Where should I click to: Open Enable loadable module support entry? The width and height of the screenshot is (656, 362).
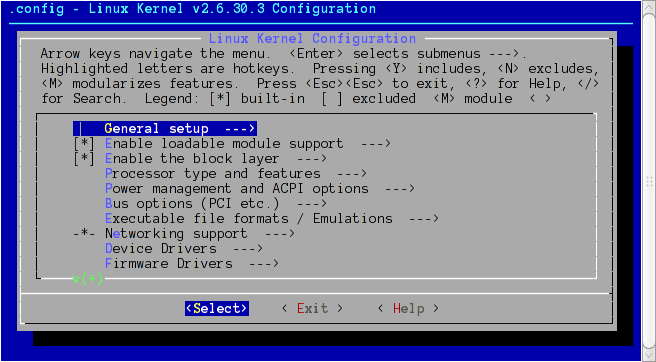point(248,144)
